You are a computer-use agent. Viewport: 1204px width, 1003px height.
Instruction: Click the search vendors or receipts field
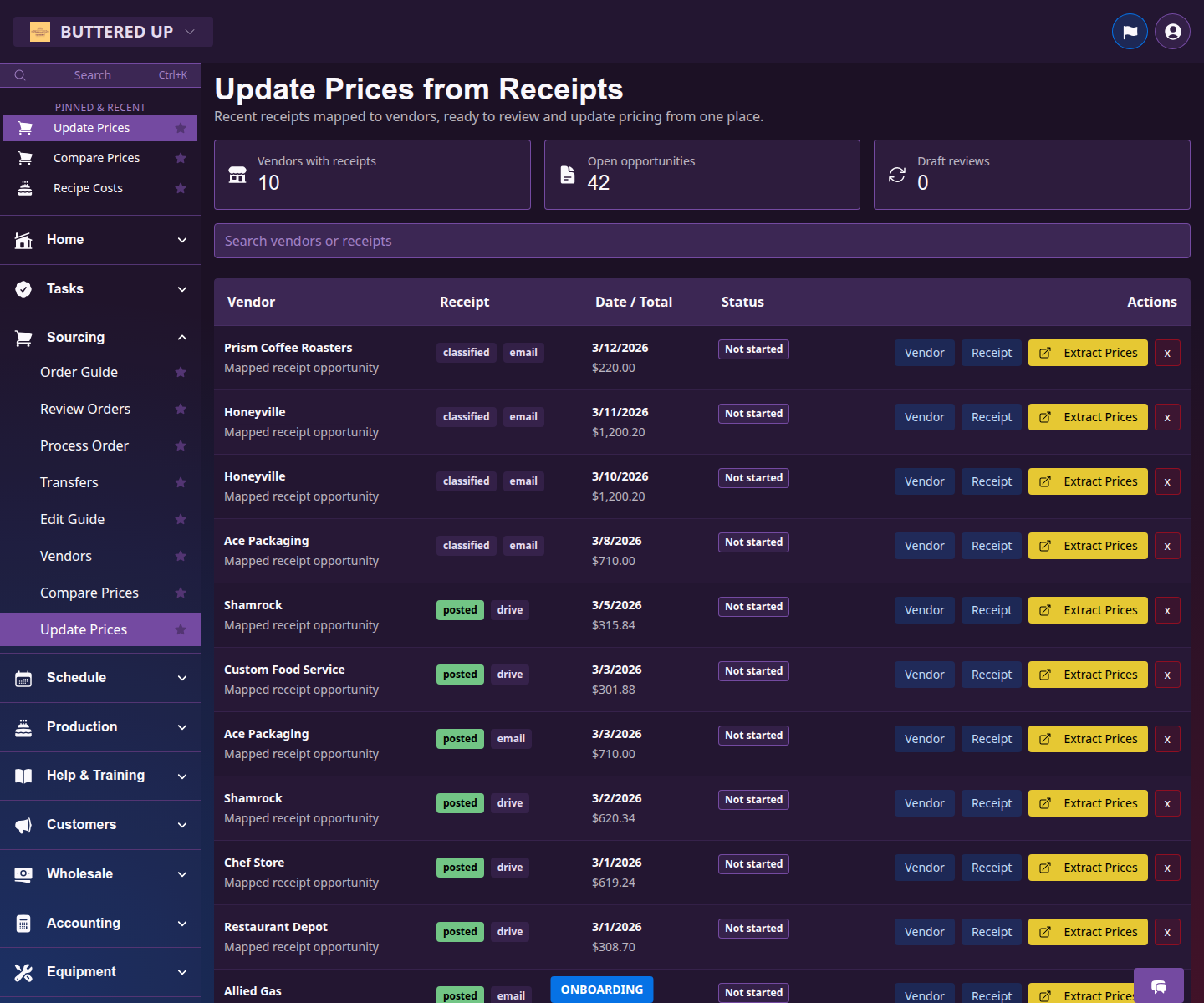point(702,241)
